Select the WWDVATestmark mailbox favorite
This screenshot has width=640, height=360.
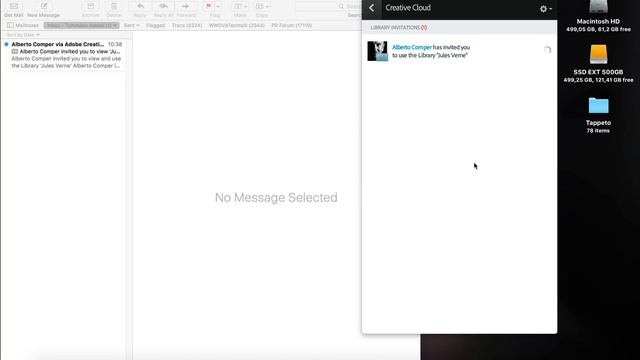click(x=237, y=25)
